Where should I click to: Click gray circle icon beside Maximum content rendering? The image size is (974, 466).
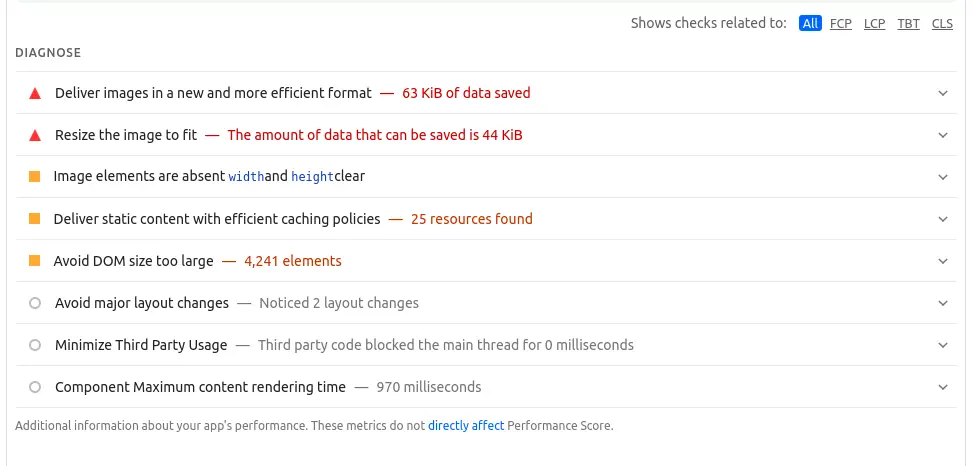tap(35, 387)
